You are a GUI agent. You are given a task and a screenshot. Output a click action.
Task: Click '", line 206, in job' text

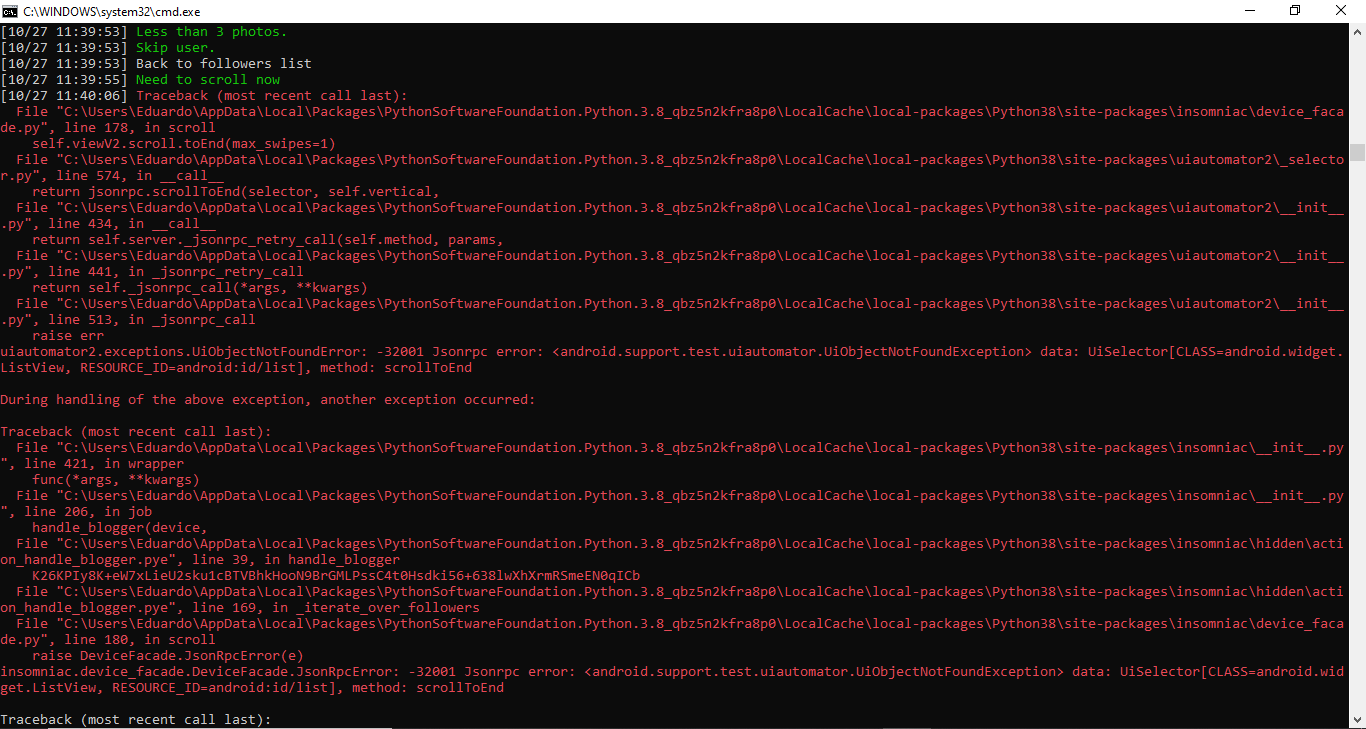[x=76, y=512]
